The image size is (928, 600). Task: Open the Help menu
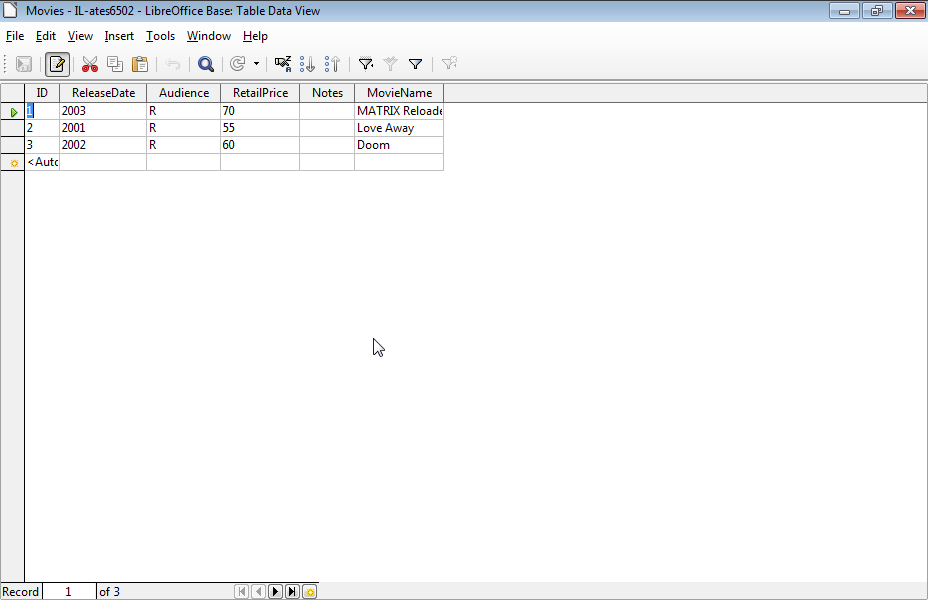point(255,36)
